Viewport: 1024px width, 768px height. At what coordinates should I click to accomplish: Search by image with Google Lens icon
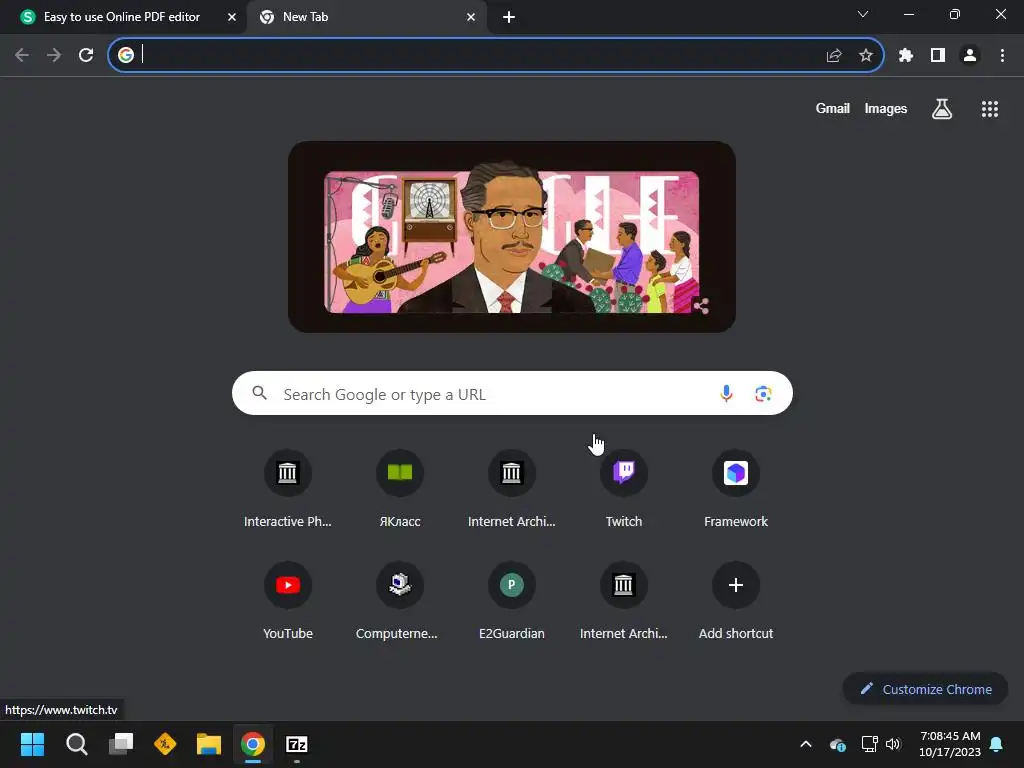(763, 393)
